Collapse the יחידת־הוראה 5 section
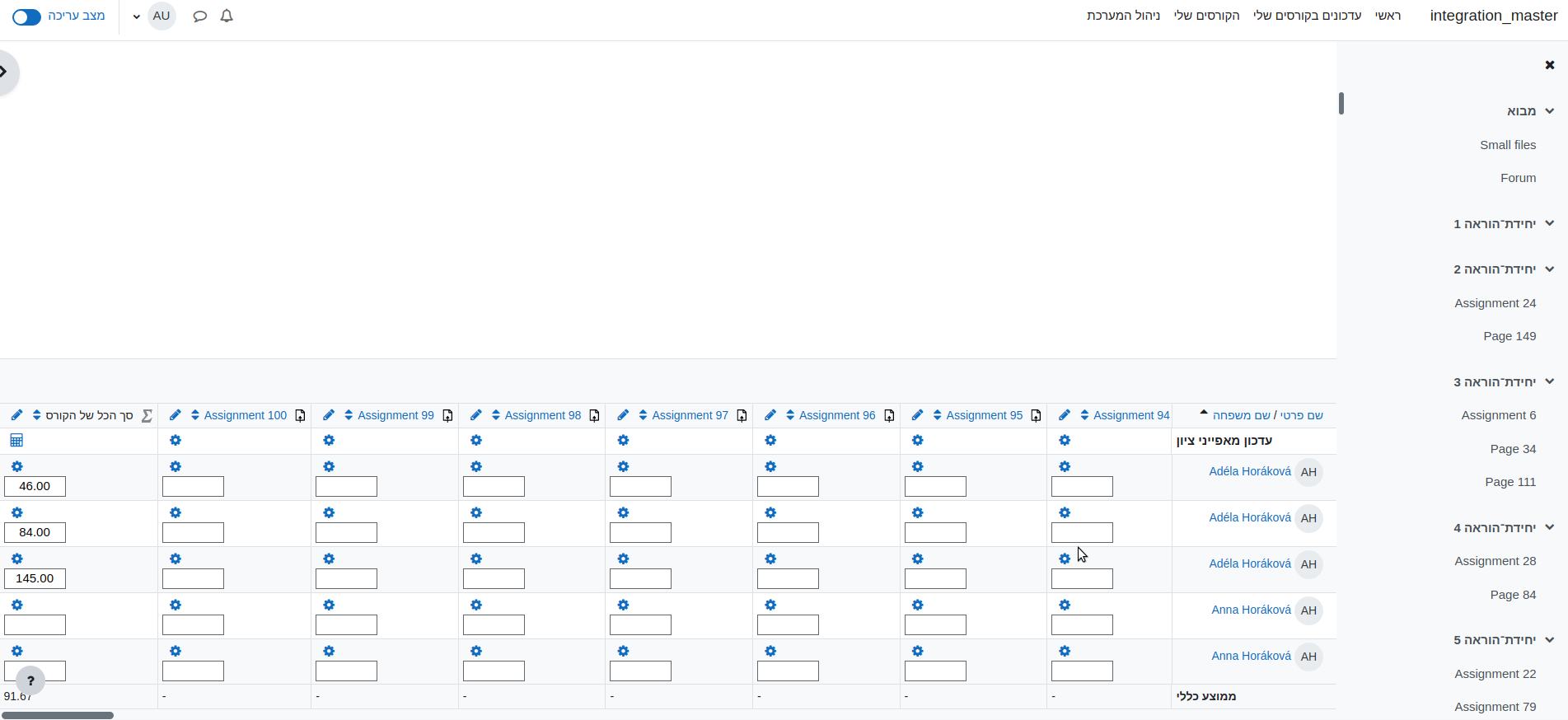This screenshot has height=720, width=1568. click(1550, 639)
